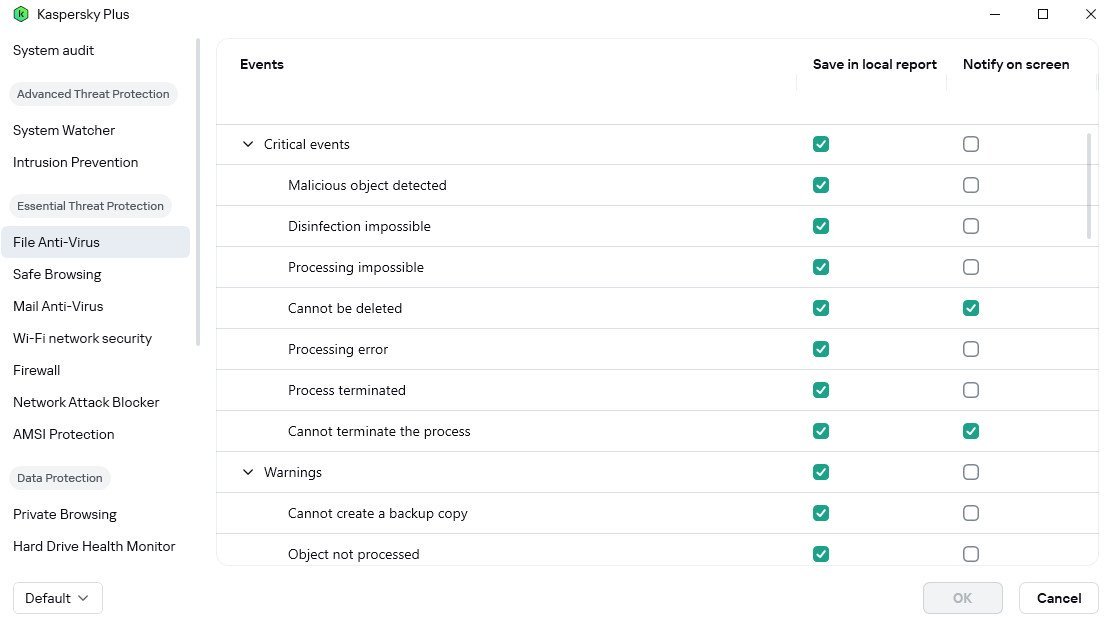Enable screen notification for Object not processed

[x=971, y=554]
